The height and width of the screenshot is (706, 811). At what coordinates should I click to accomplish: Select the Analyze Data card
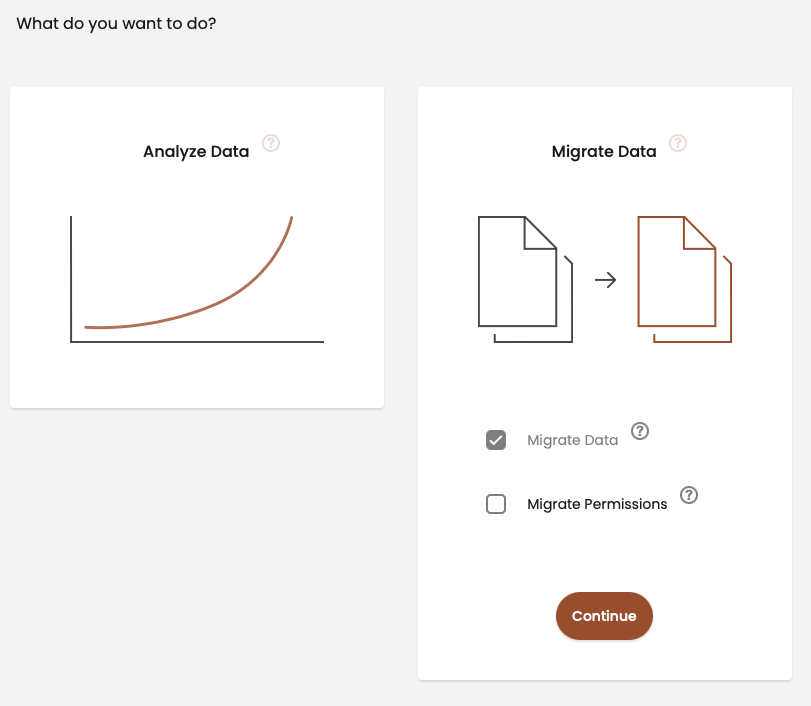click(x=197, y=380)
